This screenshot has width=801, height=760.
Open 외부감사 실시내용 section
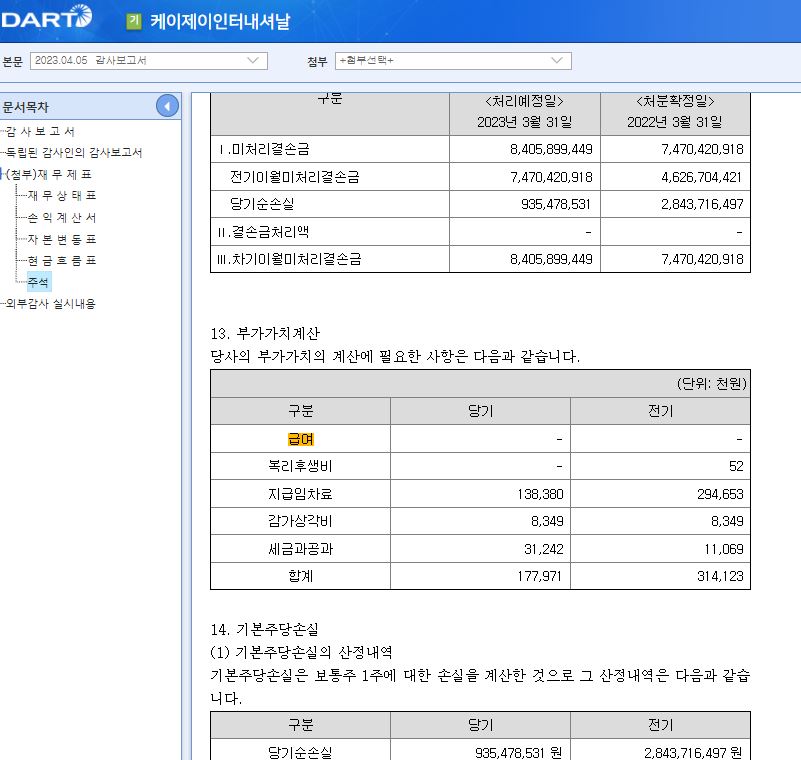pyautogui.click(x=51, y=303)
